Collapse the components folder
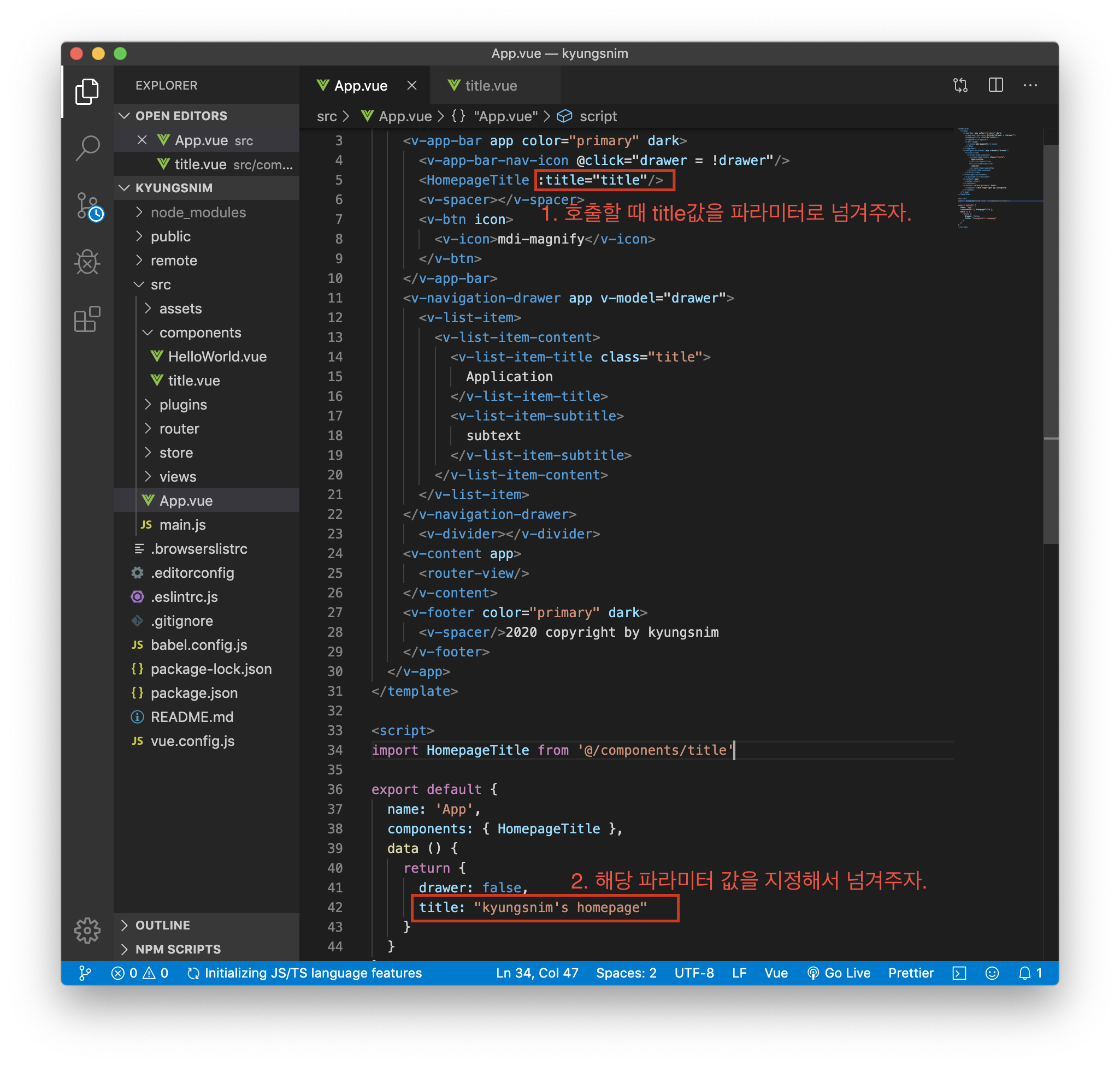Viewport: 1120px width, 1066px height. (199, 333)
